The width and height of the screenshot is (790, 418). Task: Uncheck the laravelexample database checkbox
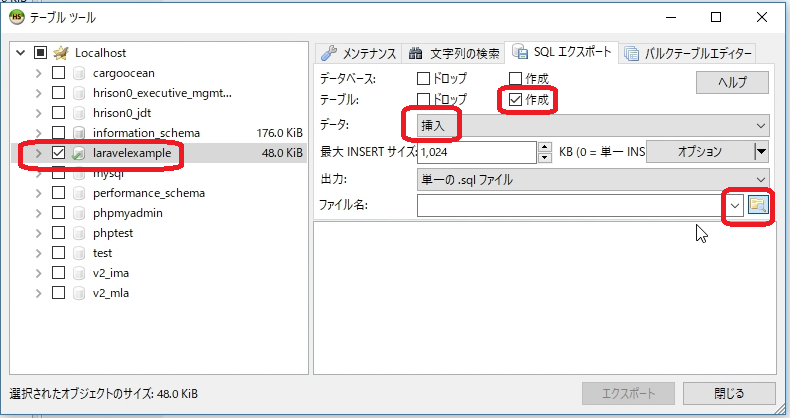[58, 153]
